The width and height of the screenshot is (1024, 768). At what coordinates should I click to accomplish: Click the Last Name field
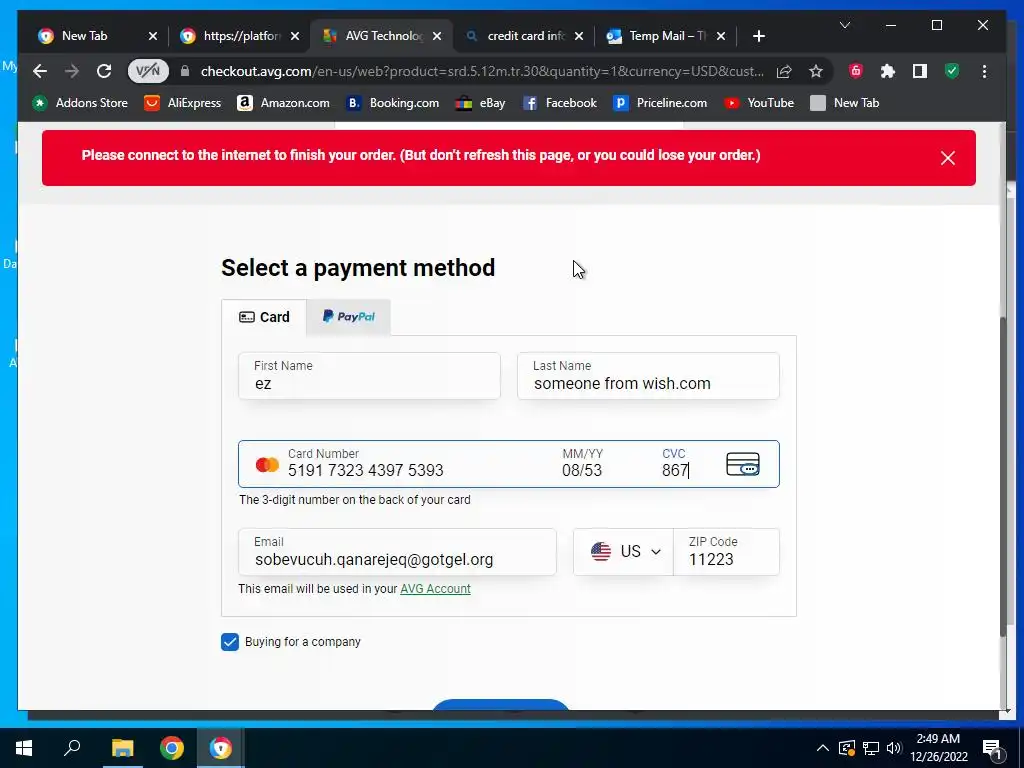[648, 376]
